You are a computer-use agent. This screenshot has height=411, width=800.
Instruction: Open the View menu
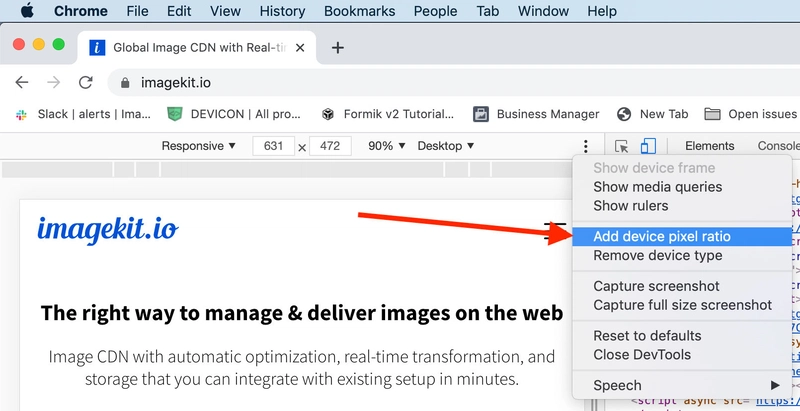click(225, 11)
